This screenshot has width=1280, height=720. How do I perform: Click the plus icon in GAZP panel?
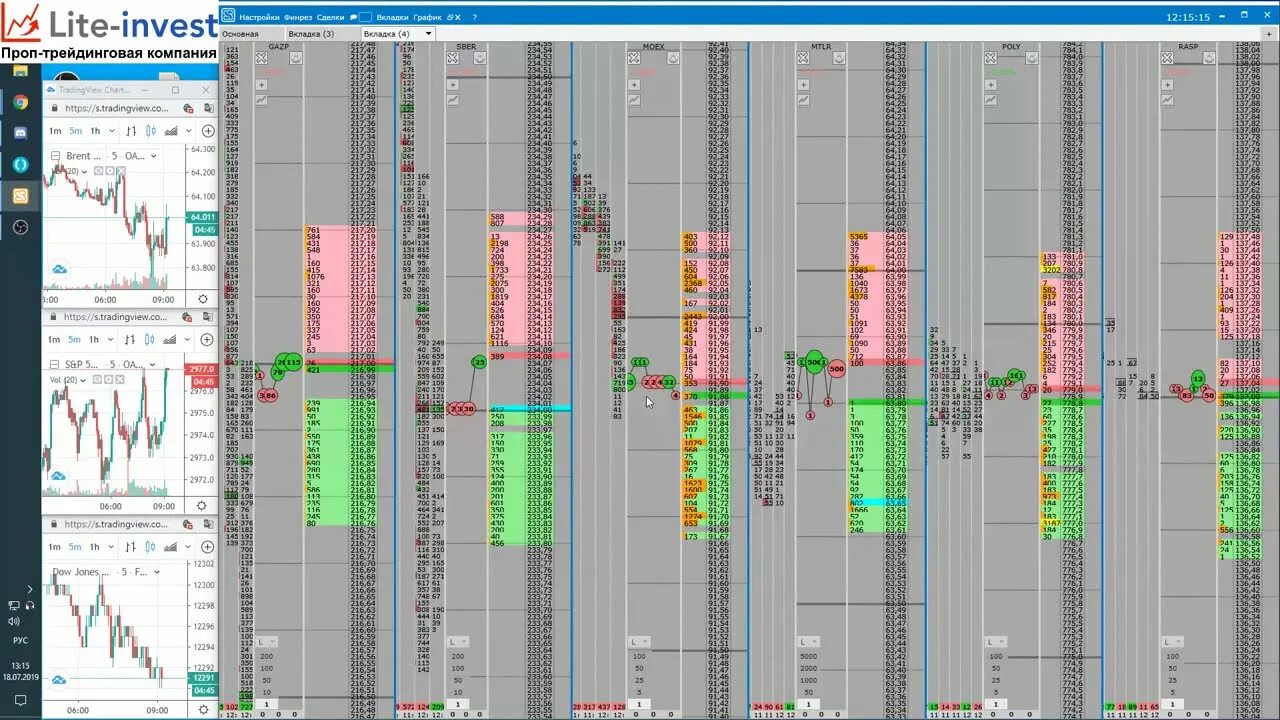click(261, 85)
